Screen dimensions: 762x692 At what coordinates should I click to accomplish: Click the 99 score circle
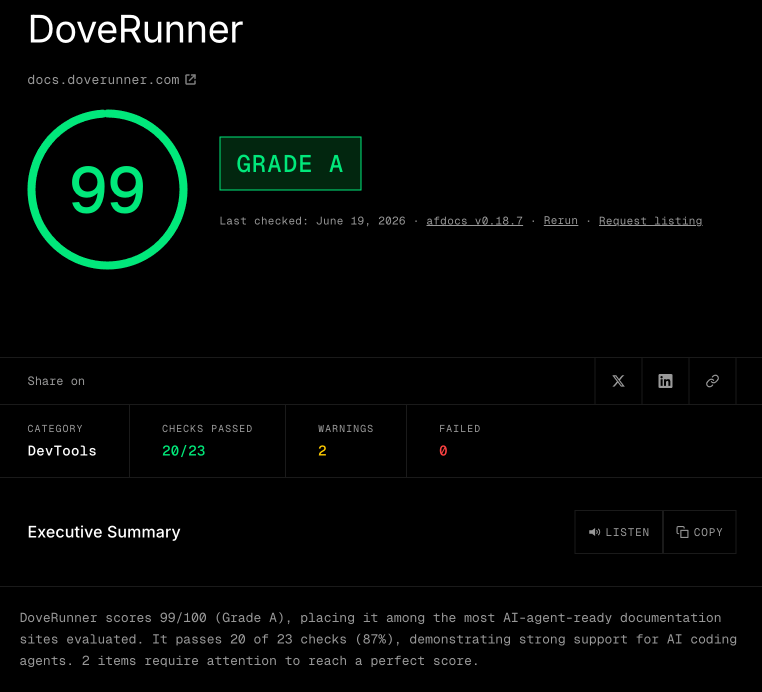pyautogui.click(x=107, y=190)
